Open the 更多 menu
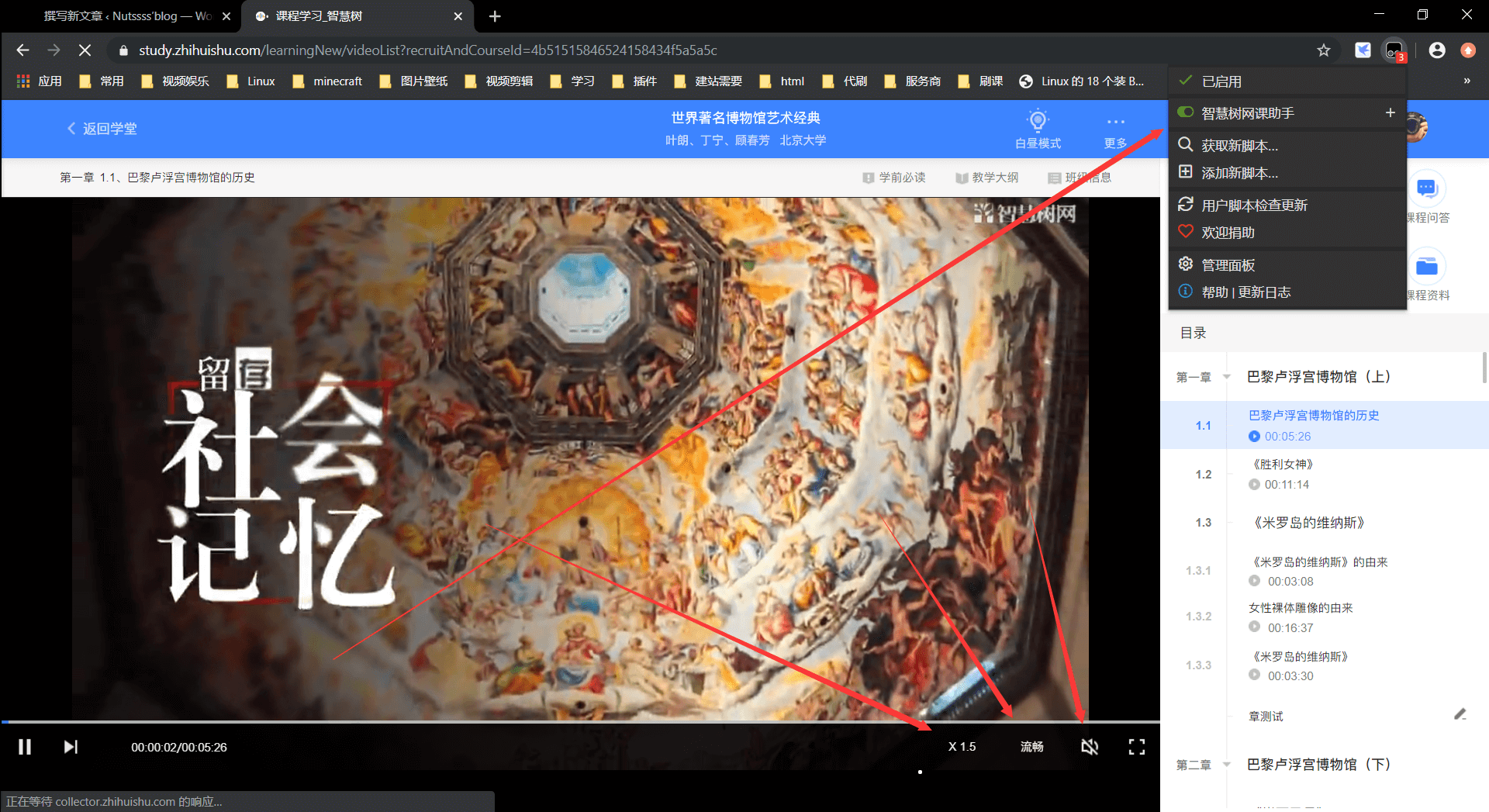1489x812 pixels. coord(1115,133)
